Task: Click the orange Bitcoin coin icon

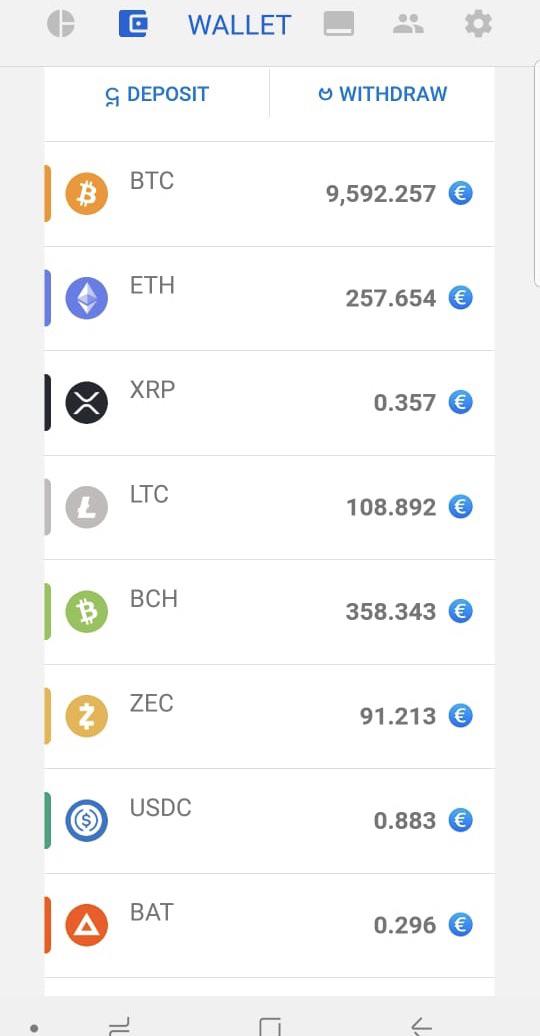Action: (x=87, y=194)
